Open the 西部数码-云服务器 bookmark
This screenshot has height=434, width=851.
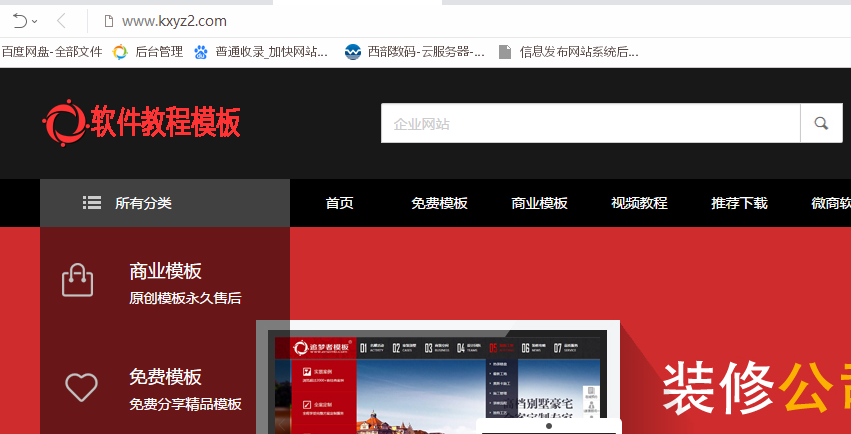coord(426,52)
